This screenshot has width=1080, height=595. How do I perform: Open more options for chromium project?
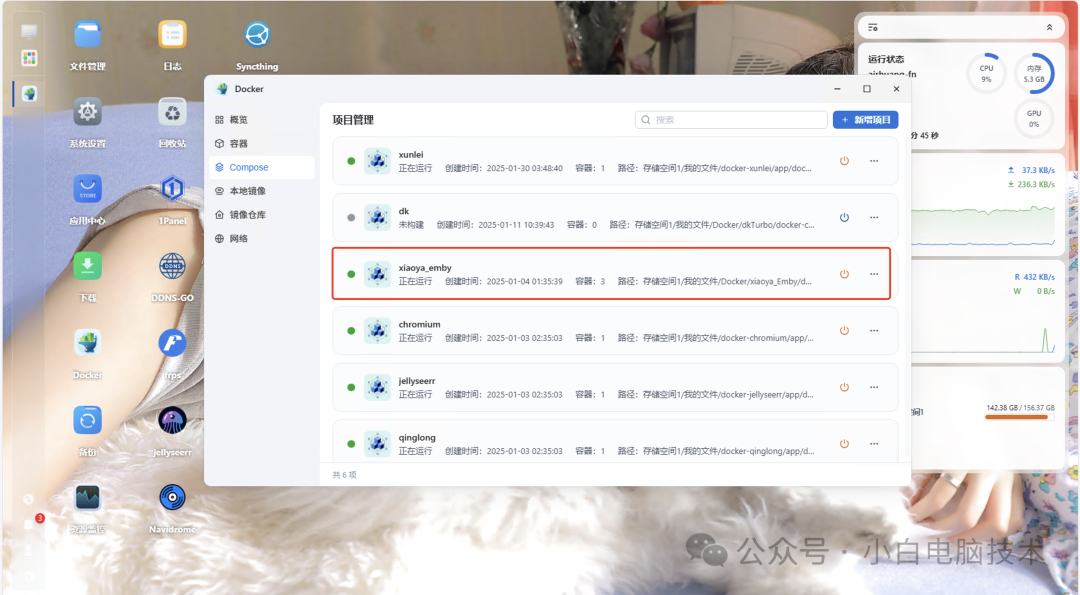[874, 331]
